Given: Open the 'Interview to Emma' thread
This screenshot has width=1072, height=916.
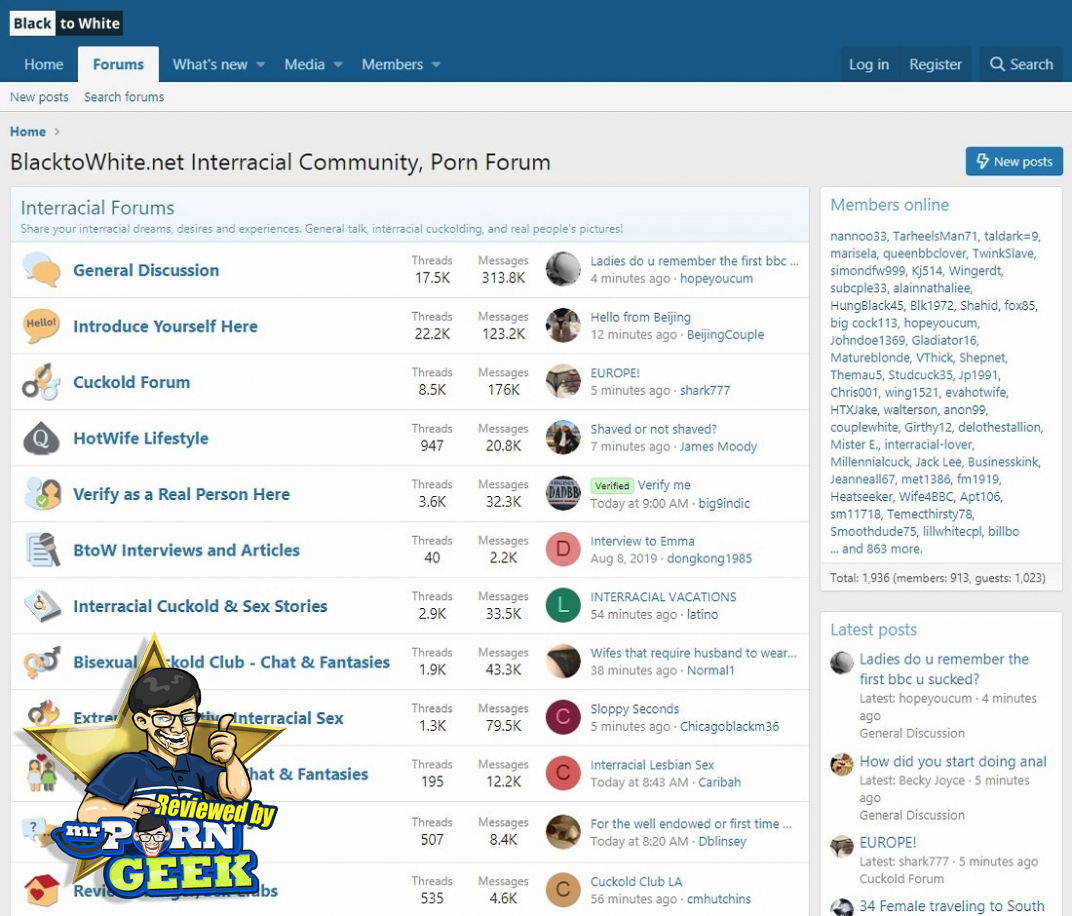Looking at the screenshot, I should pyautogui.click(x=642, y=541).
